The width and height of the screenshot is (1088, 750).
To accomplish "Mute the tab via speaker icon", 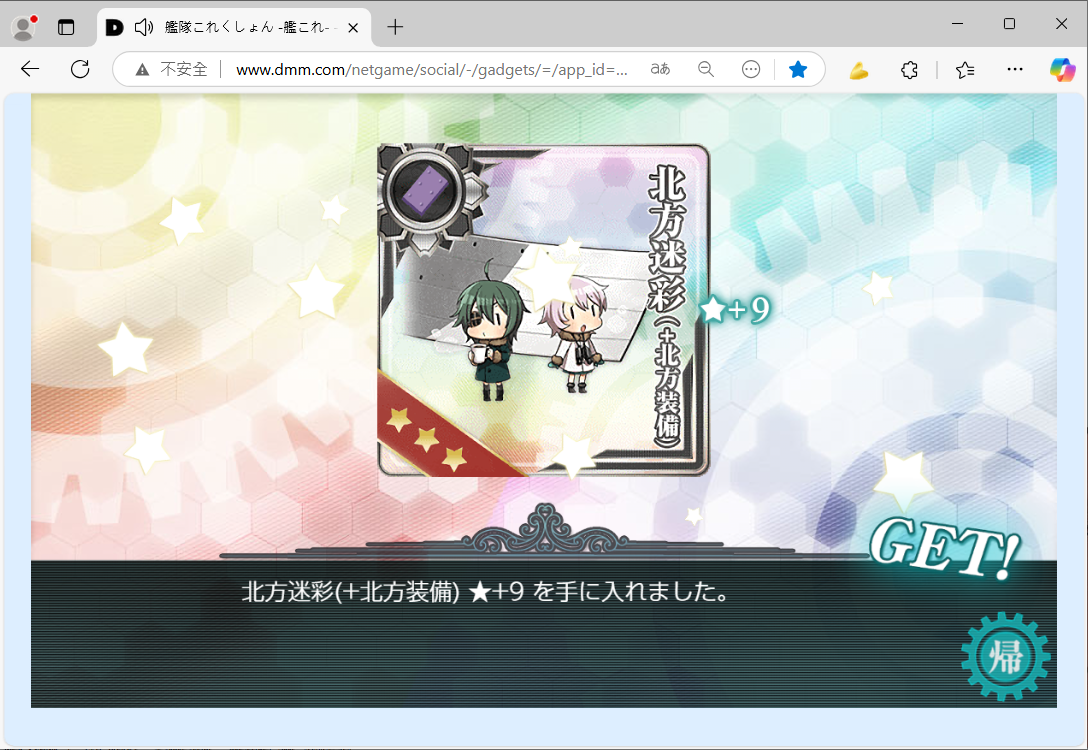I will pyautogui.click(x=144, y=27).
